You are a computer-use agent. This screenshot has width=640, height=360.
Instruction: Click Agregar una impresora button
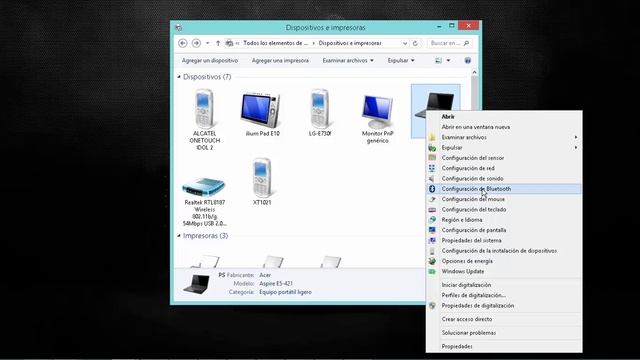[x=280, y=60]
